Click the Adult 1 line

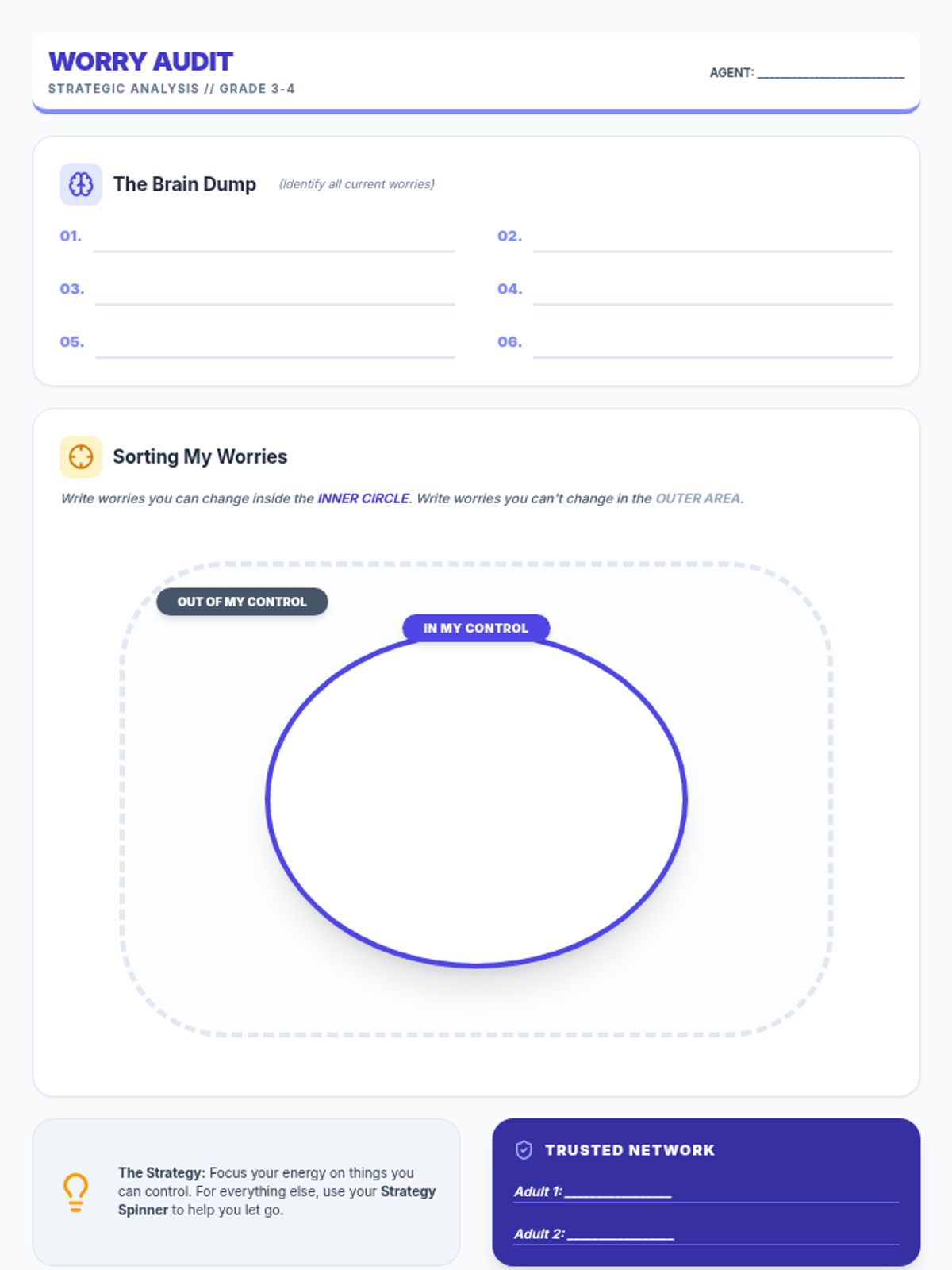tap(618, 1191)
